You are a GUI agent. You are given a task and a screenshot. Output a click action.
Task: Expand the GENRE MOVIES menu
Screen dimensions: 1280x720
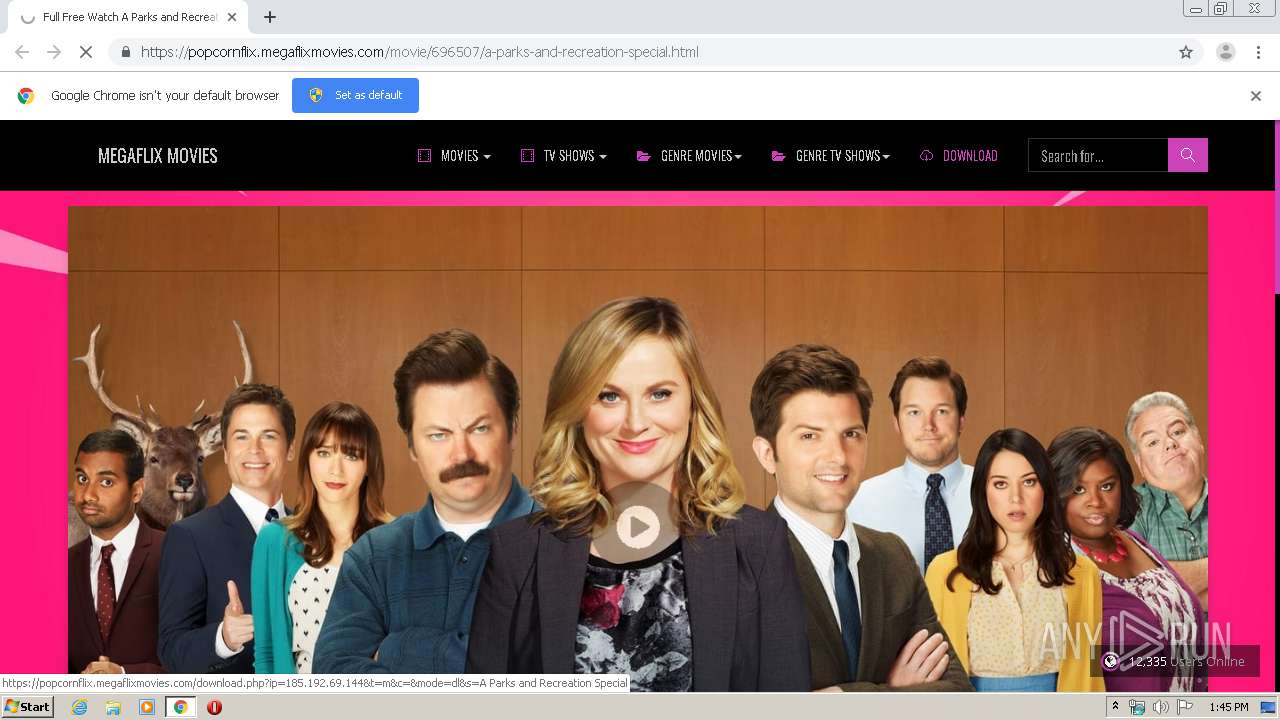click(689, 156)
